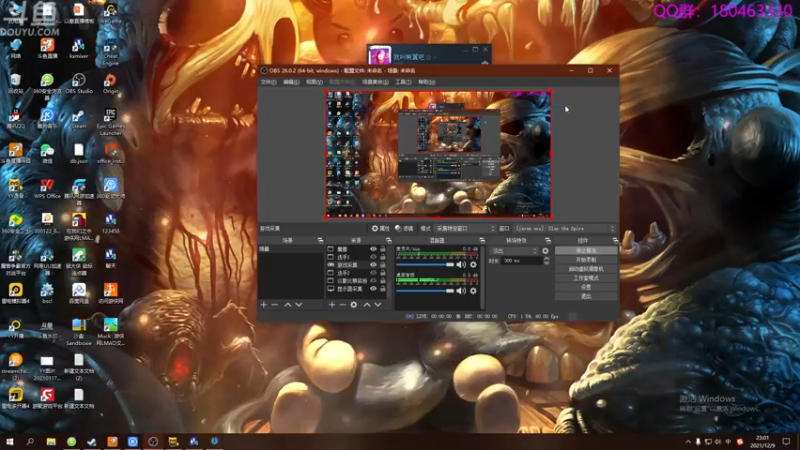Toggle visibility of 选手1 source
Viewport: 800px width, 450px height.
click(373, 257)
